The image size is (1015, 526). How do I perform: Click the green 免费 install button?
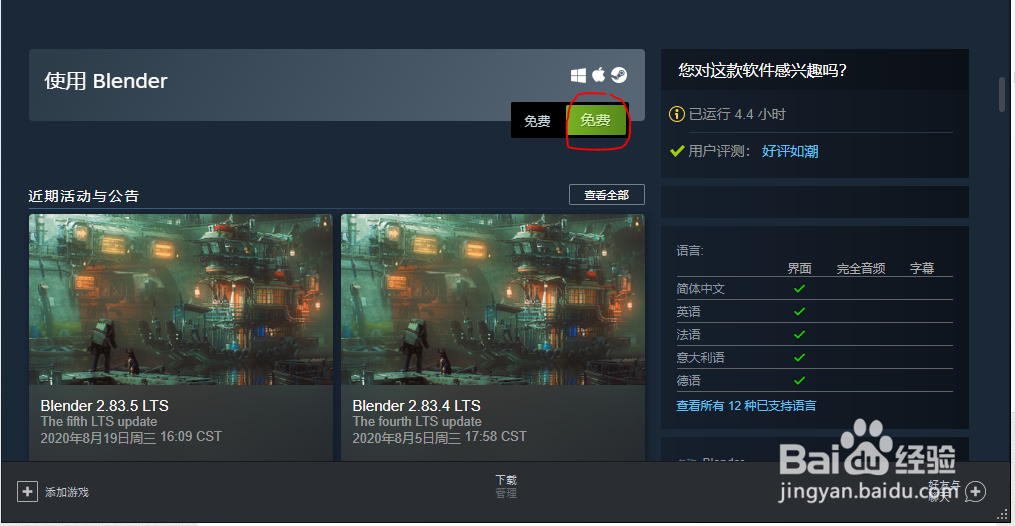pyautogui.click(x=596, y=120)
